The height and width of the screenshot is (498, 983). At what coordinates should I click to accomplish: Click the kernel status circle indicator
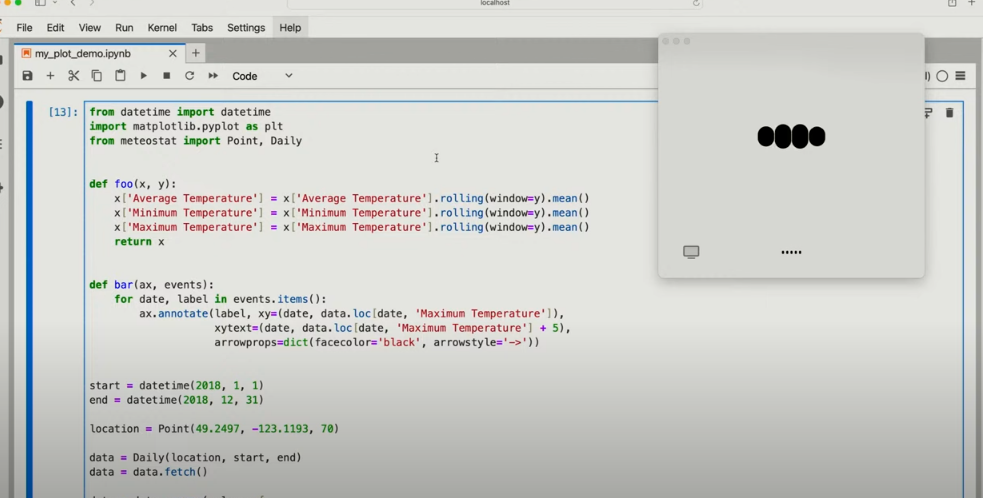tap(942, 76)
